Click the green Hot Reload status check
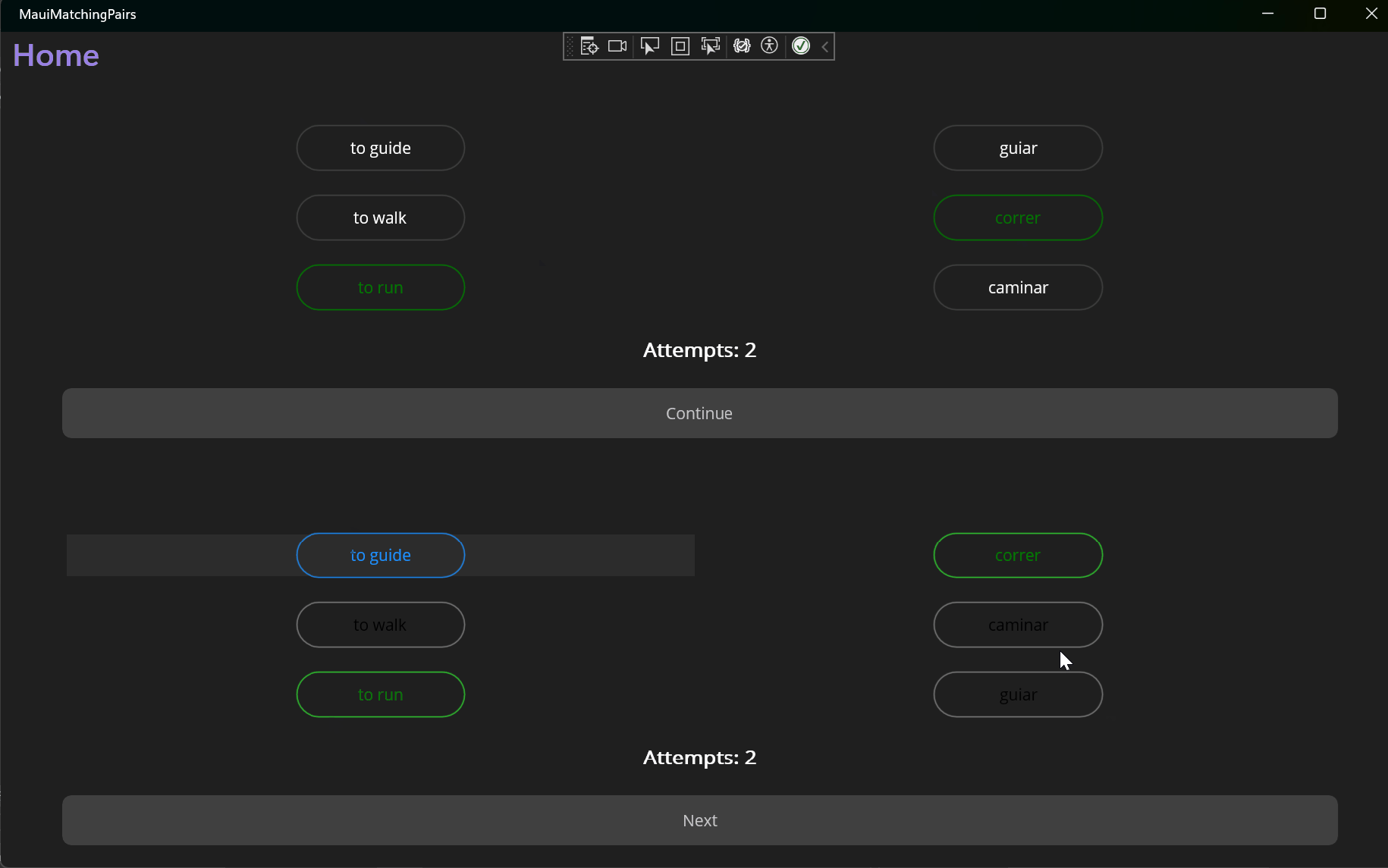 (x=802, y=45)
